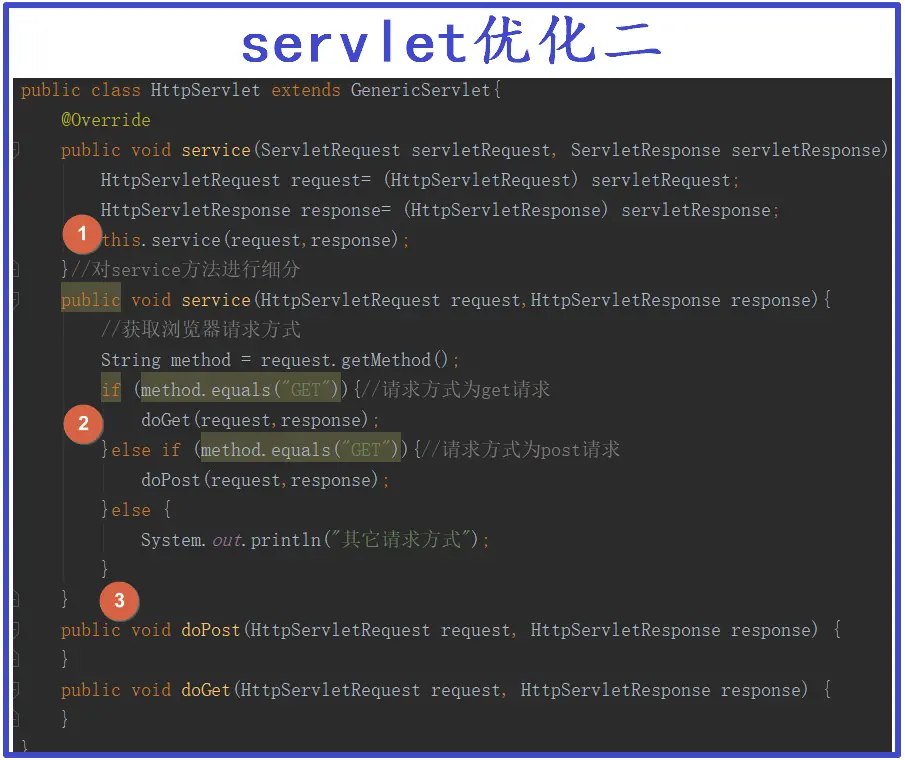The width and height of the screenshot is (905, 760).
Task: Collapse fold marker beside doGet method declaration
Action: click(x=17, y=690)
